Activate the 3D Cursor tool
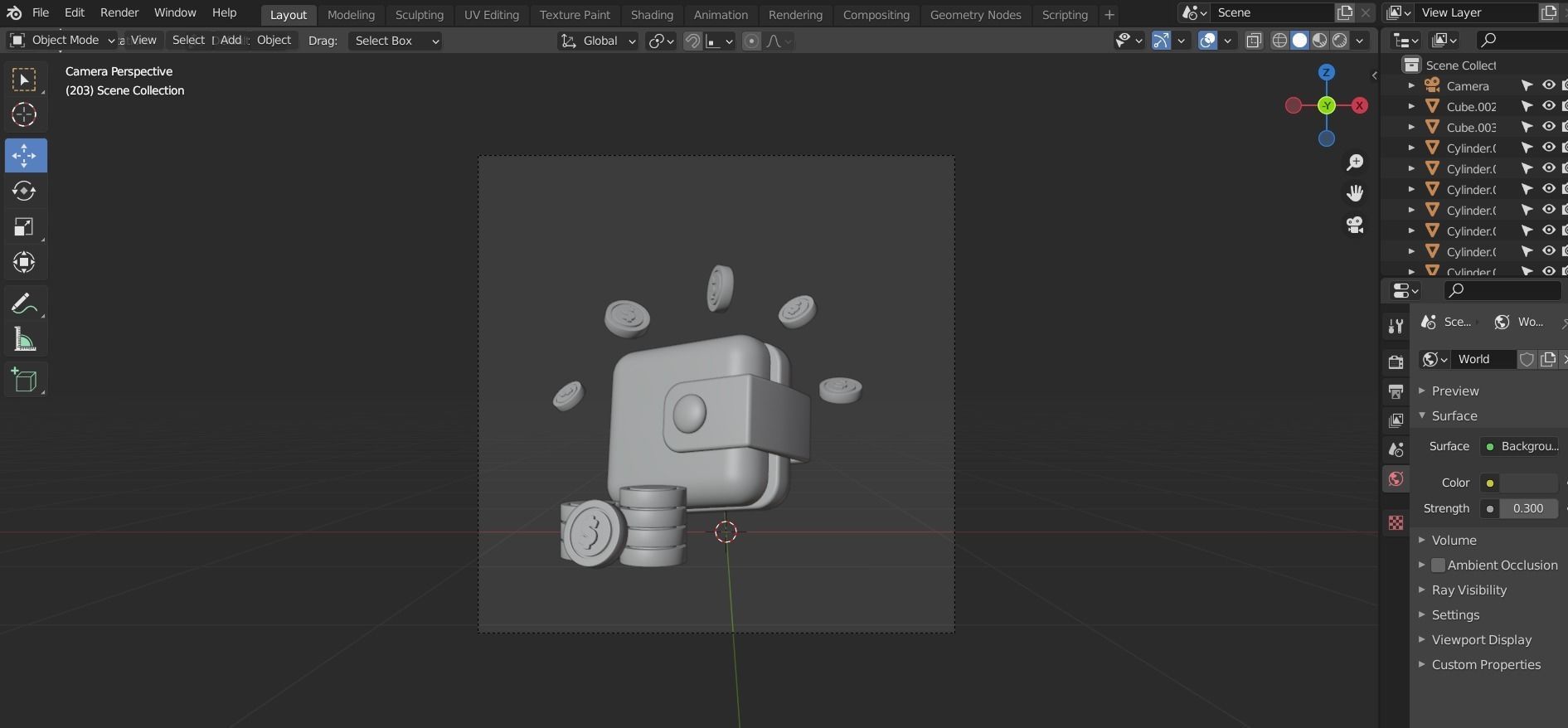Viewport: 1568px width, 728px height. (x=24, y=114)
